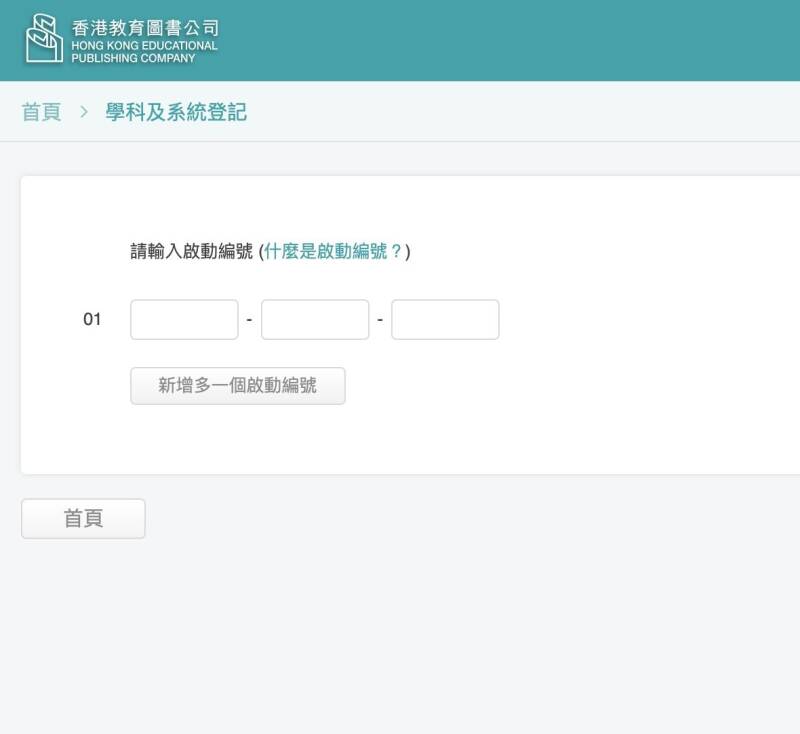
Task: Click the 新增多一個啟動編號 button
Action: (x=238, y=386)
